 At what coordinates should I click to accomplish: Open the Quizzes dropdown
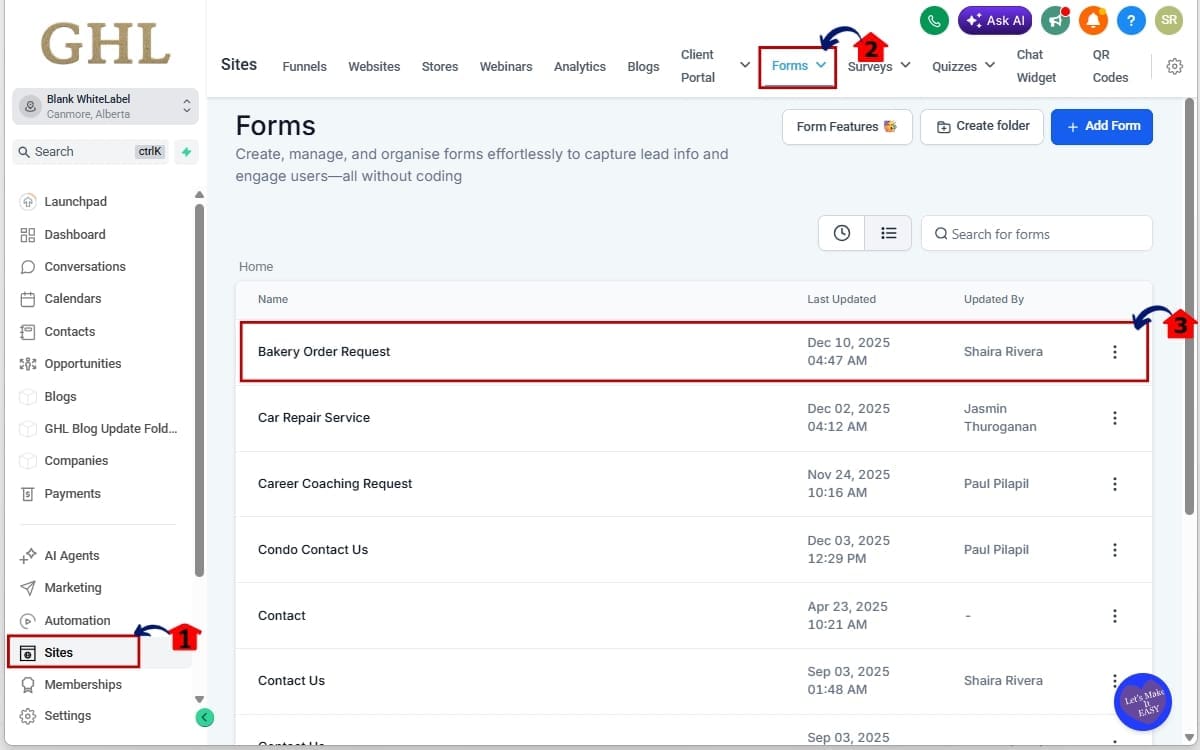pyautogui.click(x=961, y=66)
